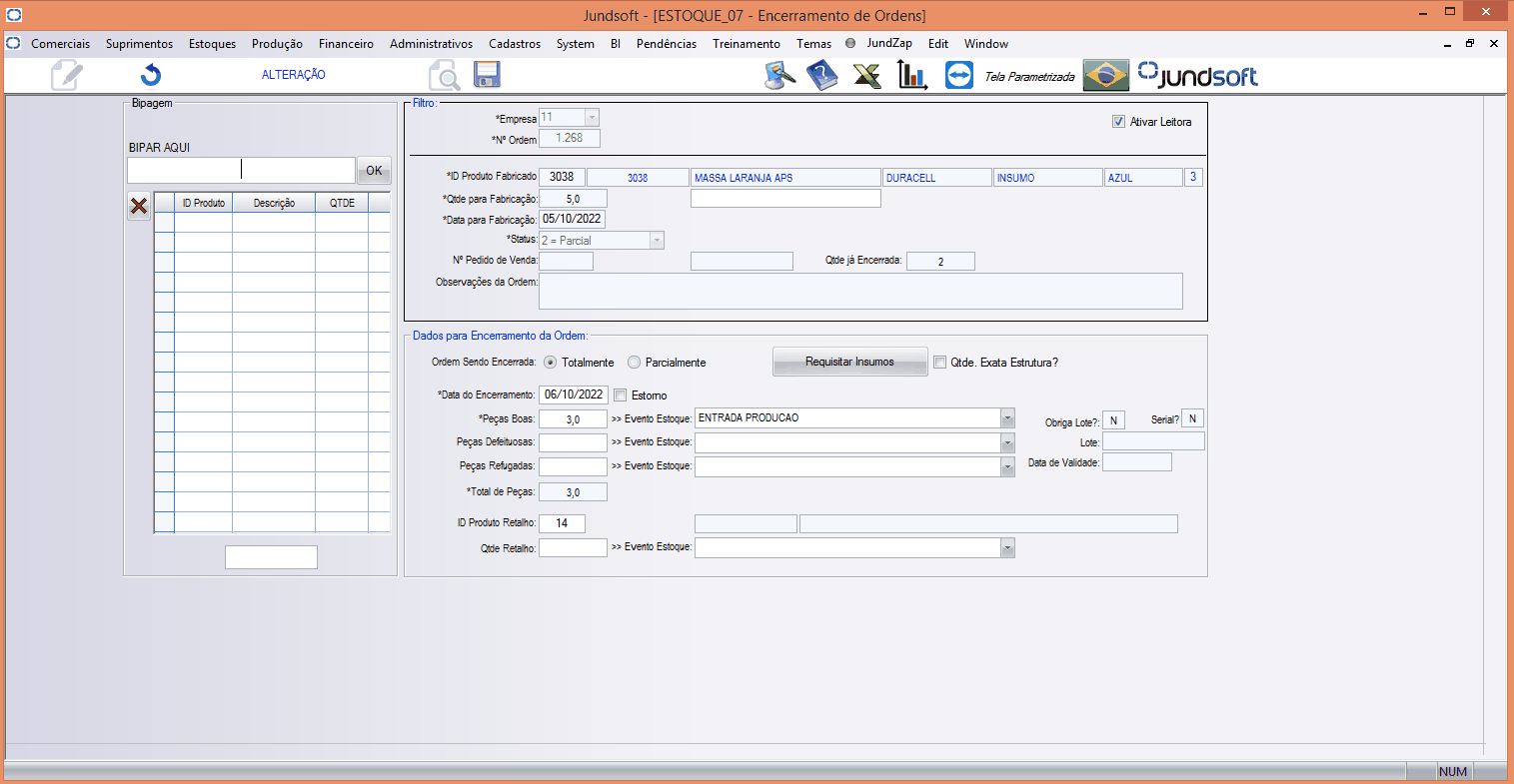Image resolution: width=1514 pixels, height=784 pixels.
Task: Click the computer with pen toolbar icon
Action: [x=779, y=76]
